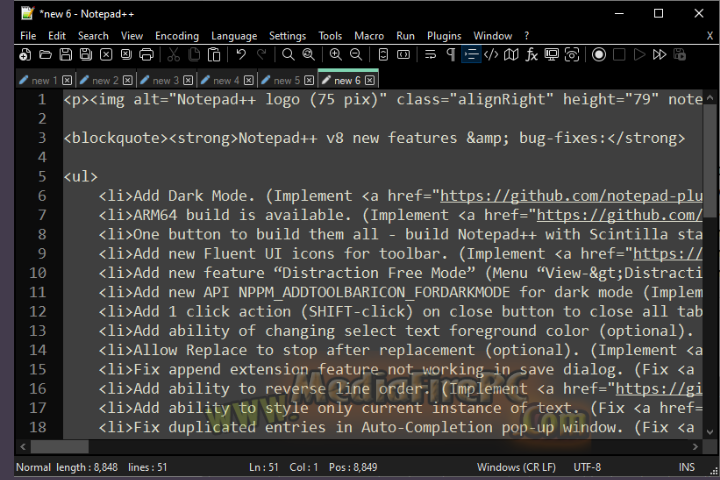Image resolution: width=720 pixels, height=480 pixels.
Task: Open the Macro menu
Action: click(x=369, y=35)
